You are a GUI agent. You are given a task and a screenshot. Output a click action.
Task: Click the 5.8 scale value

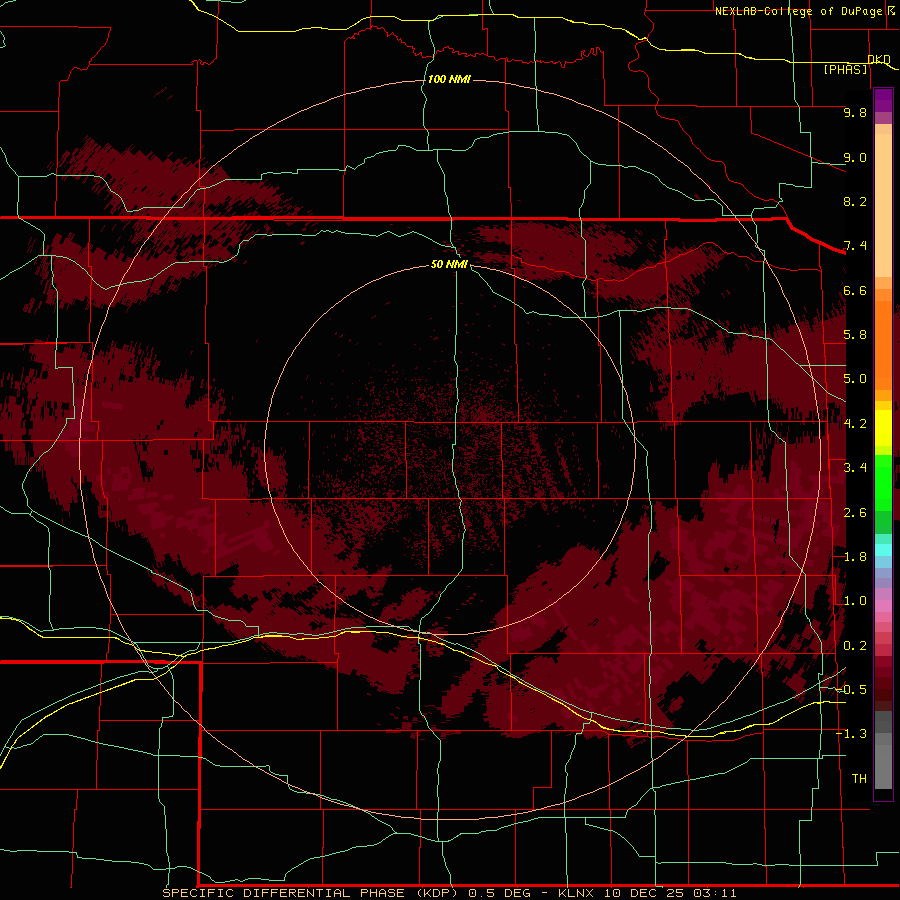coord(855,335)
